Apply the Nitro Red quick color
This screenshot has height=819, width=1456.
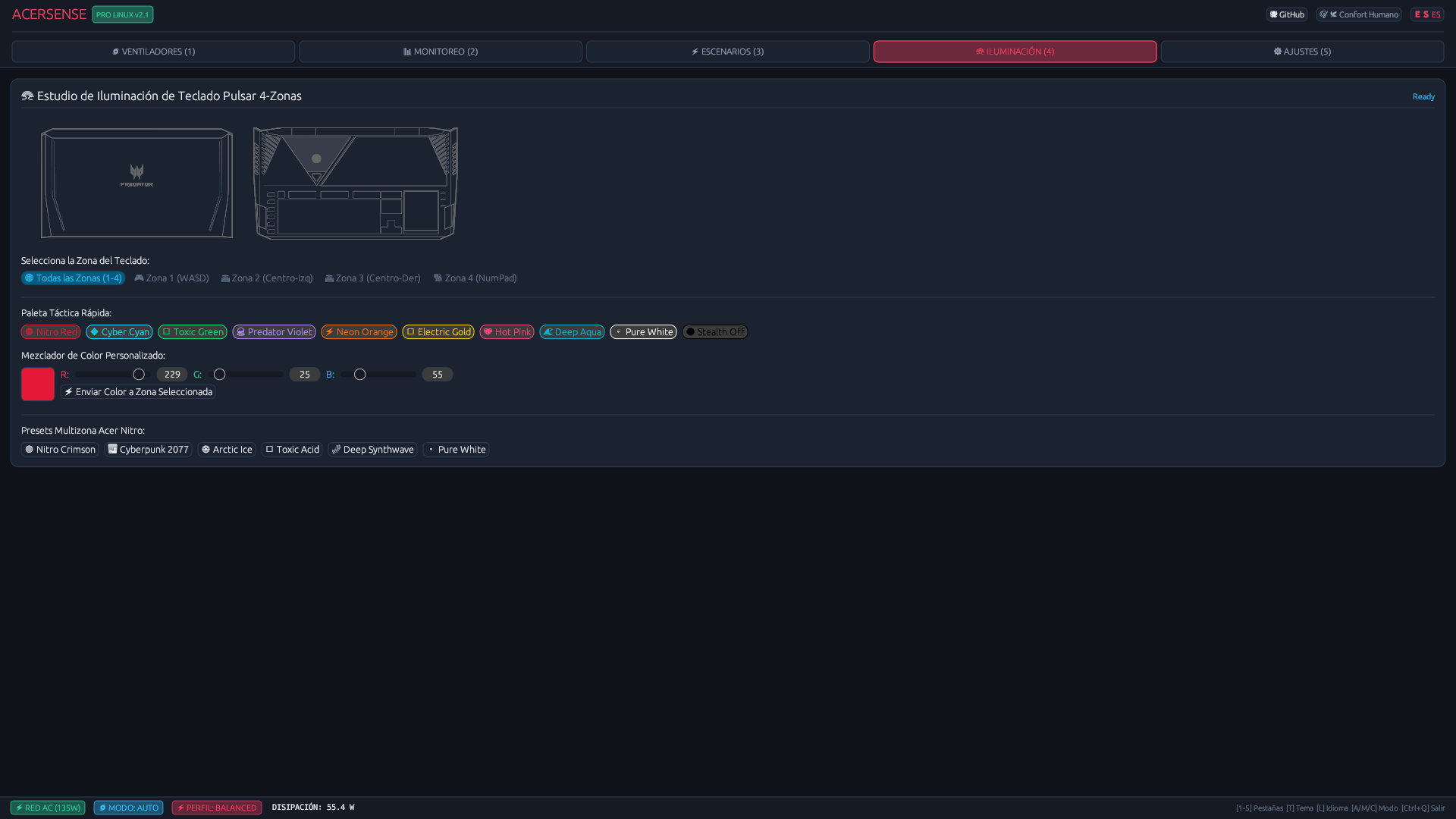click(x=51, y=332)
